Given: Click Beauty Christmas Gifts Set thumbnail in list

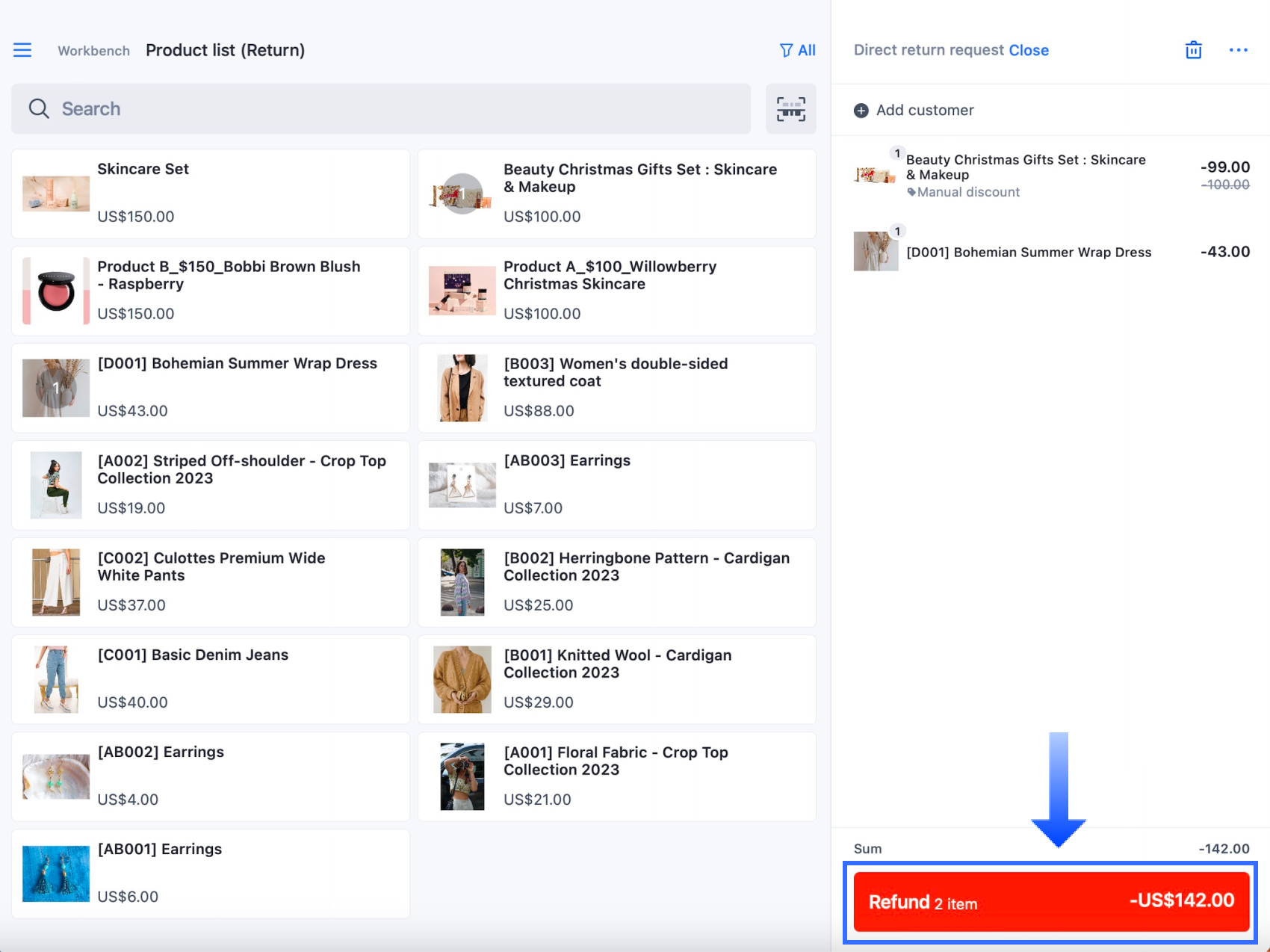Looking at the screenshot, I should pos(462,194).
